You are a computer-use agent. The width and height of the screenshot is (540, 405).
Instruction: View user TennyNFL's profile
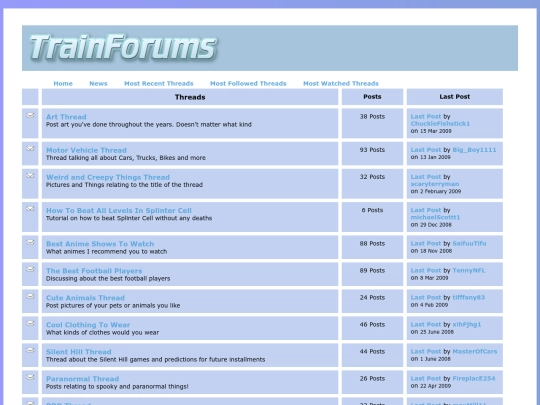(x=468, y=270)
